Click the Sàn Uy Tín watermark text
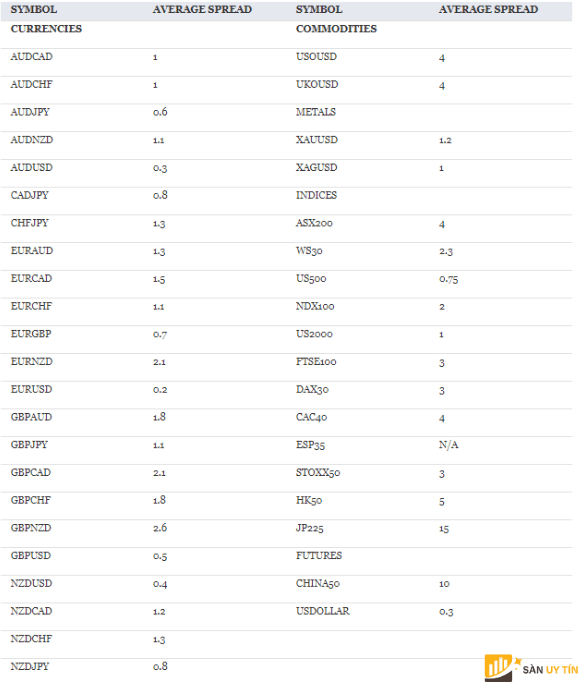 point(550,669)
